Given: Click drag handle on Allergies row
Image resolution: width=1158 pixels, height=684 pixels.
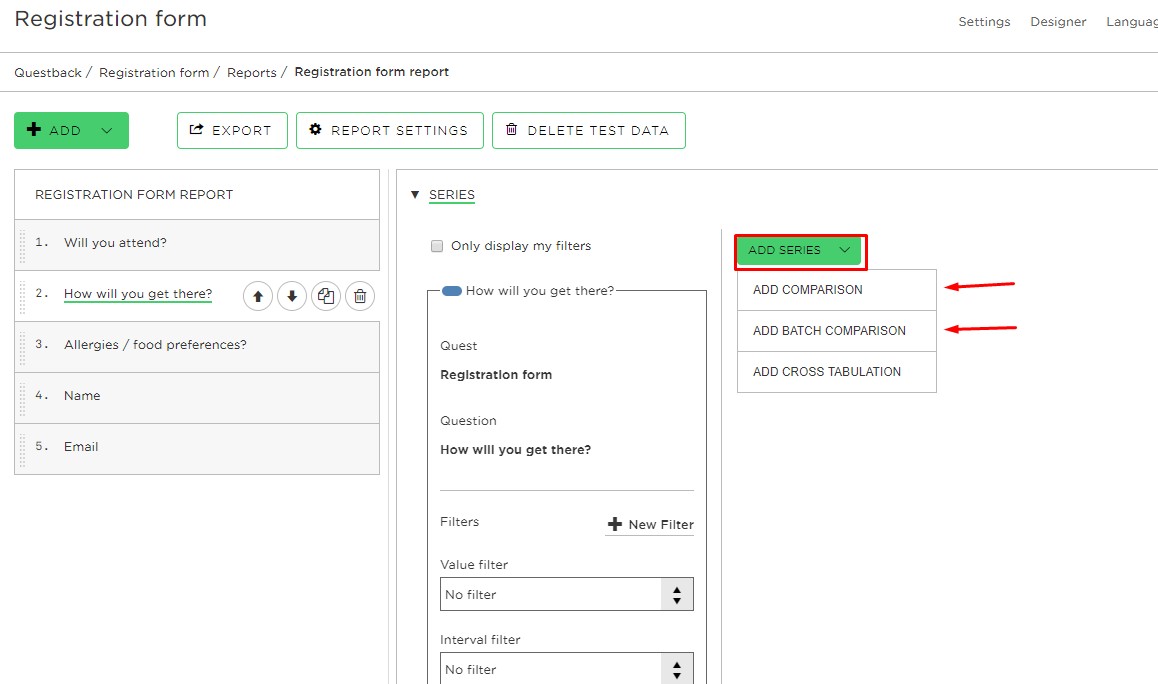Looking at the screenshot, I should click(x=22, y=347).
